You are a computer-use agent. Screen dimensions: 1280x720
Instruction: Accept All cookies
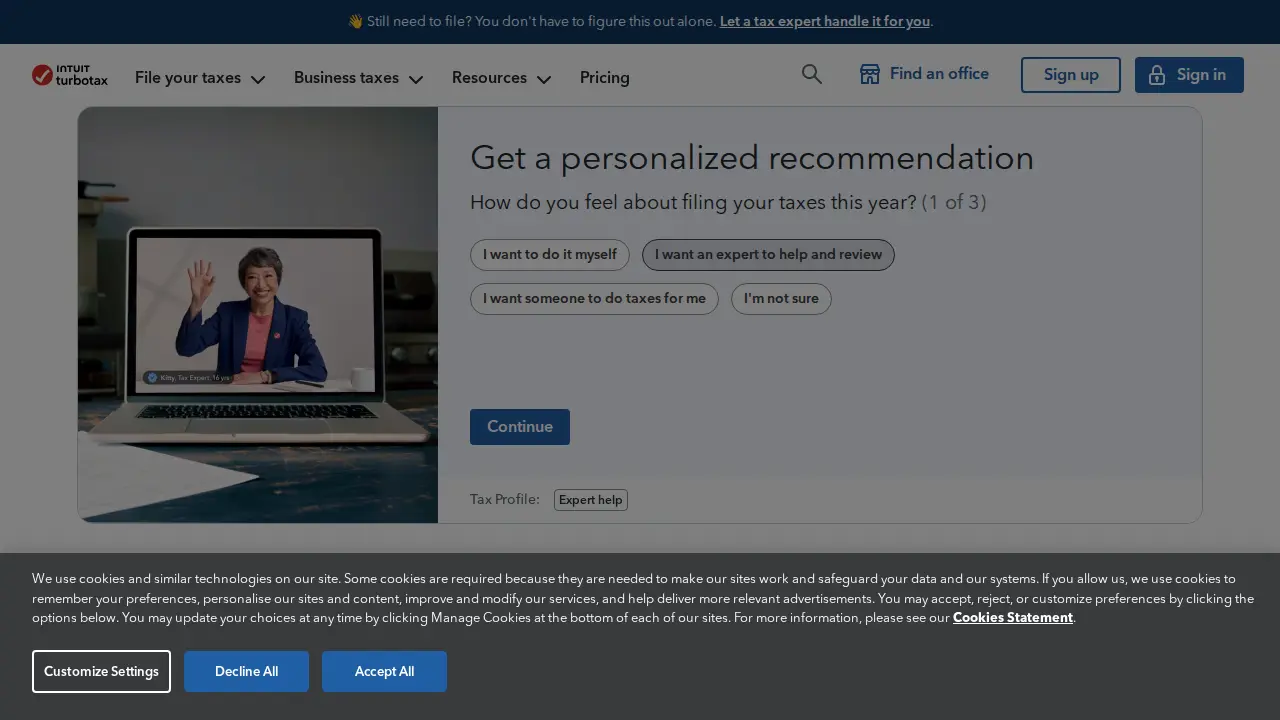pos(384,671)
